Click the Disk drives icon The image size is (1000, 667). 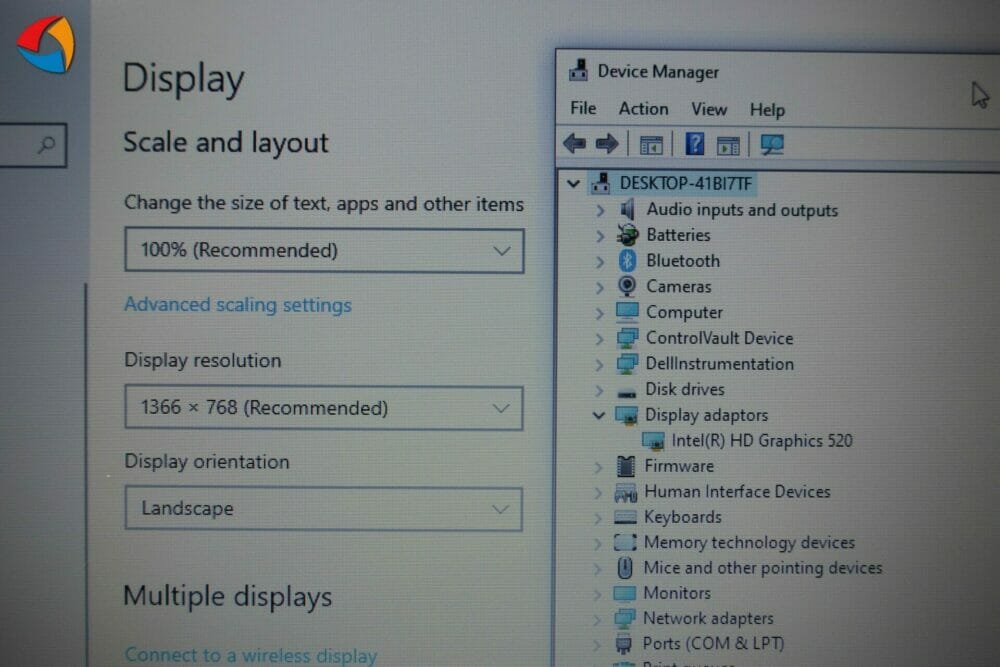coord(627,392)
